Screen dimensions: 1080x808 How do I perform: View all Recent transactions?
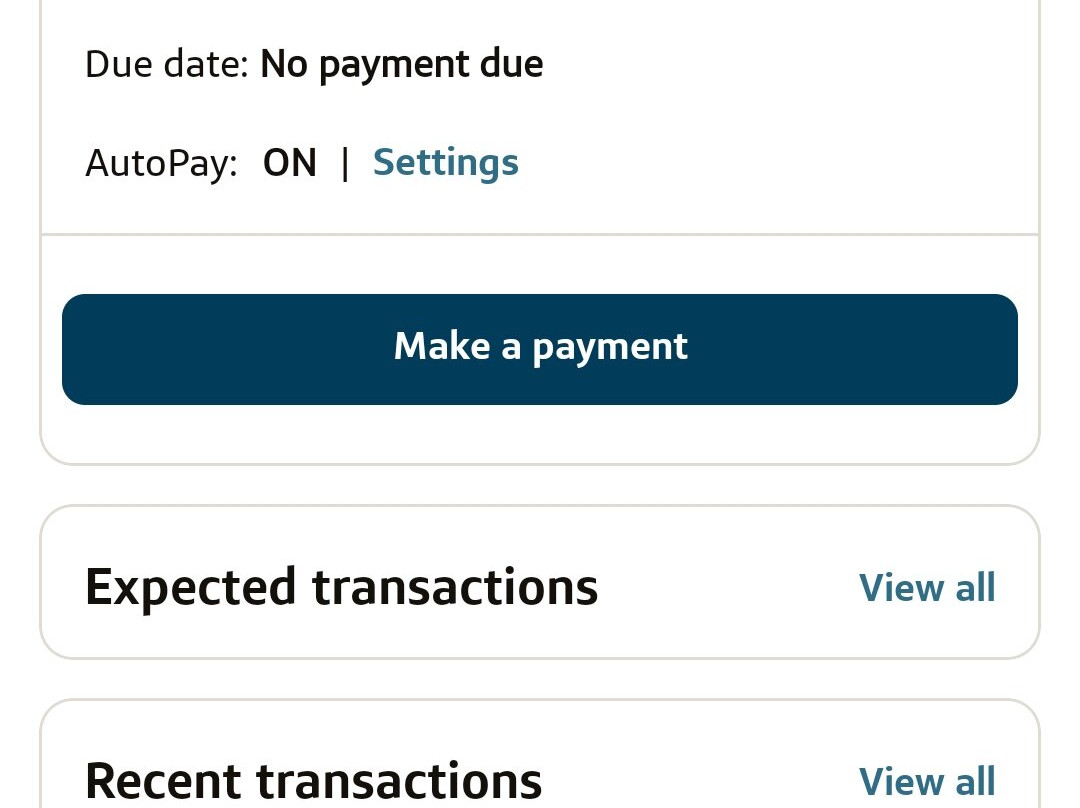[x=927, y=781]
